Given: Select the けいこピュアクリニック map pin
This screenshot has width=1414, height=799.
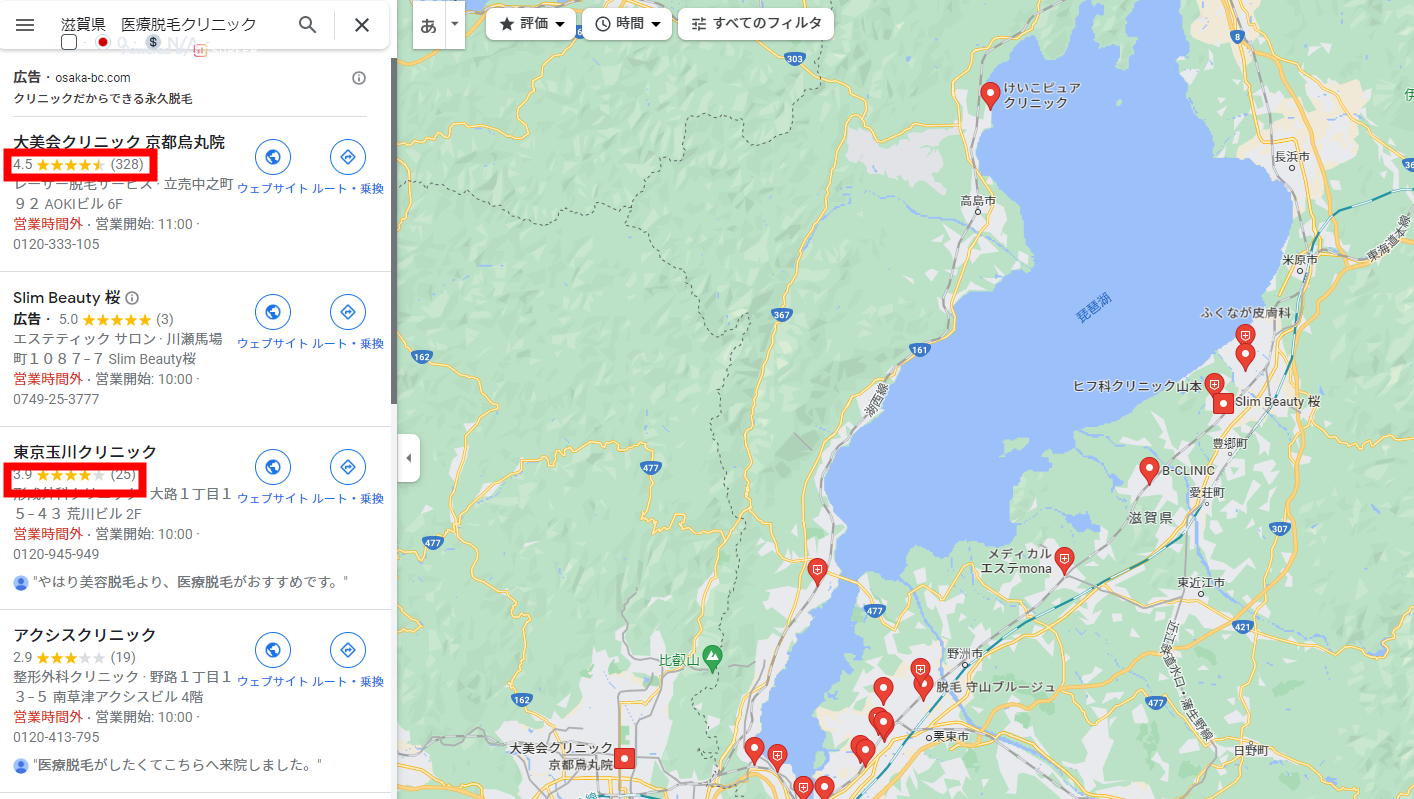Looking at the screenshot, I should click(x=990, y=95).
